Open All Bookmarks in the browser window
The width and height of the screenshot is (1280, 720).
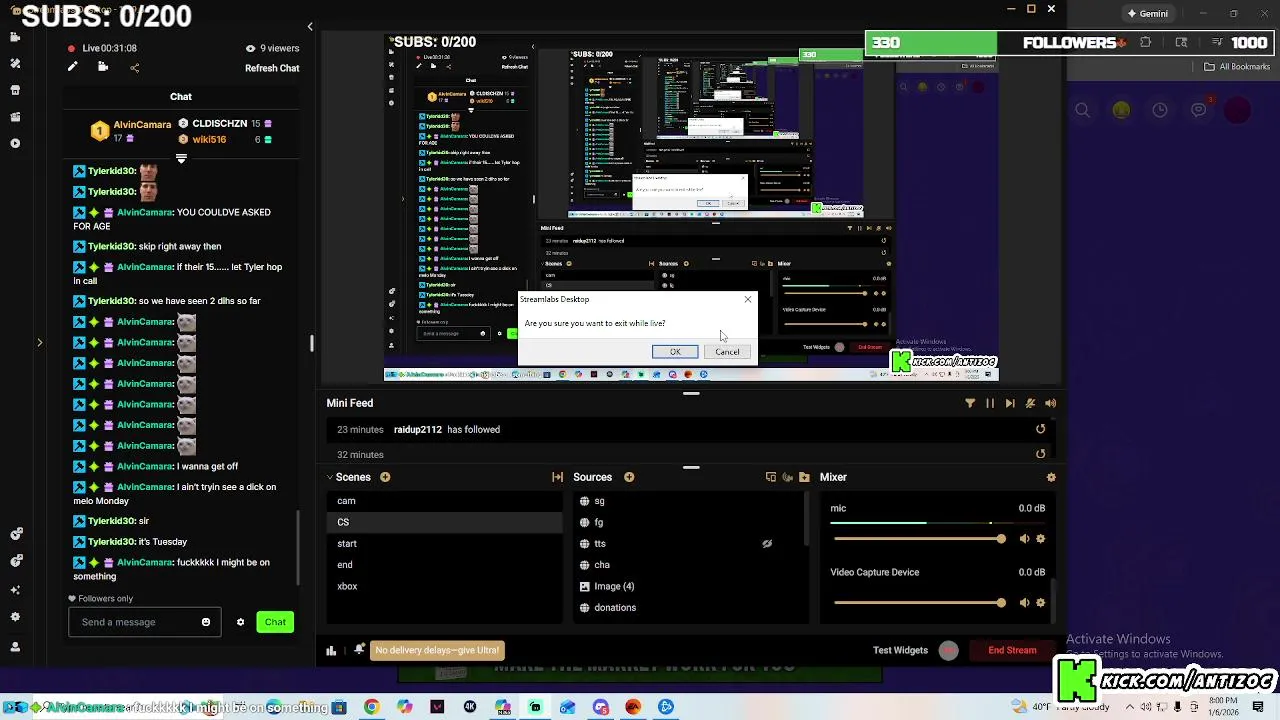point(1237,67)
